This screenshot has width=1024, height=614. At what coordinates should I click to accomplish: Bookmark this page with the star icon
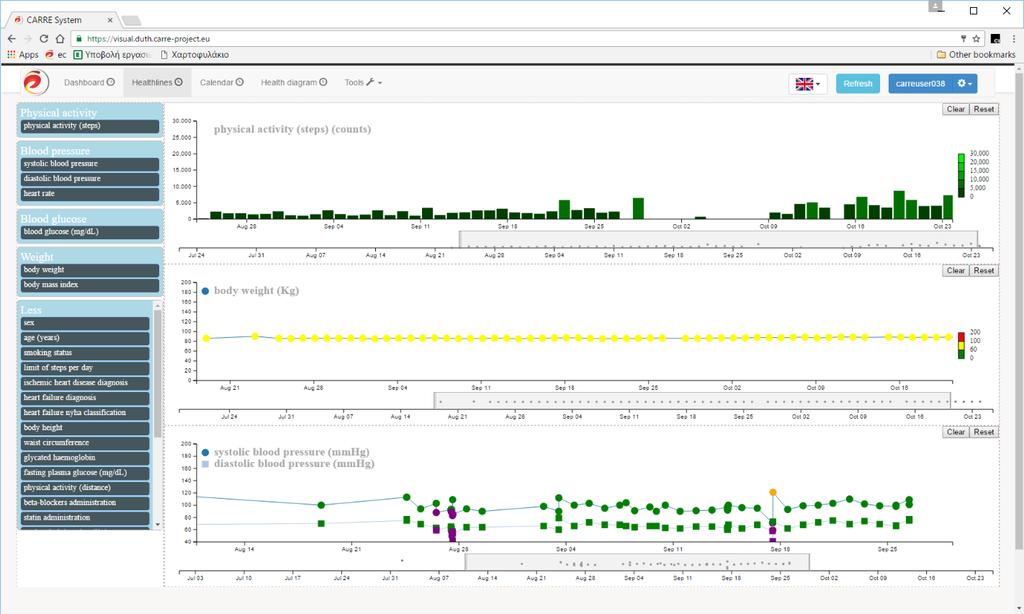[x=976, y=39]
